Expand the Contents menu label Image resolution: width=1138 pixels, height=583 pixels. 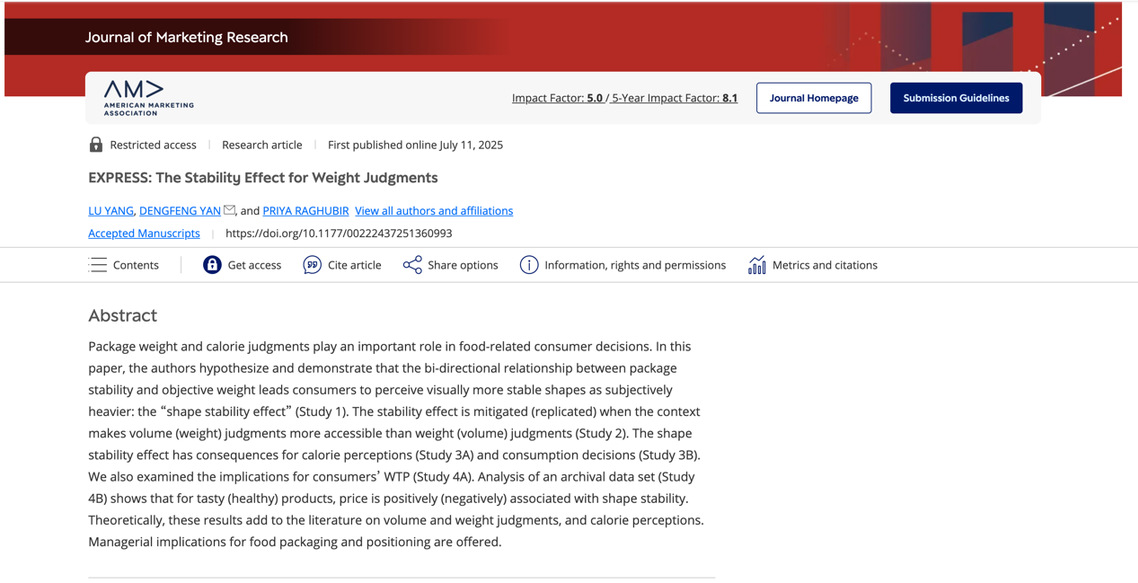(x=136, y=265)
